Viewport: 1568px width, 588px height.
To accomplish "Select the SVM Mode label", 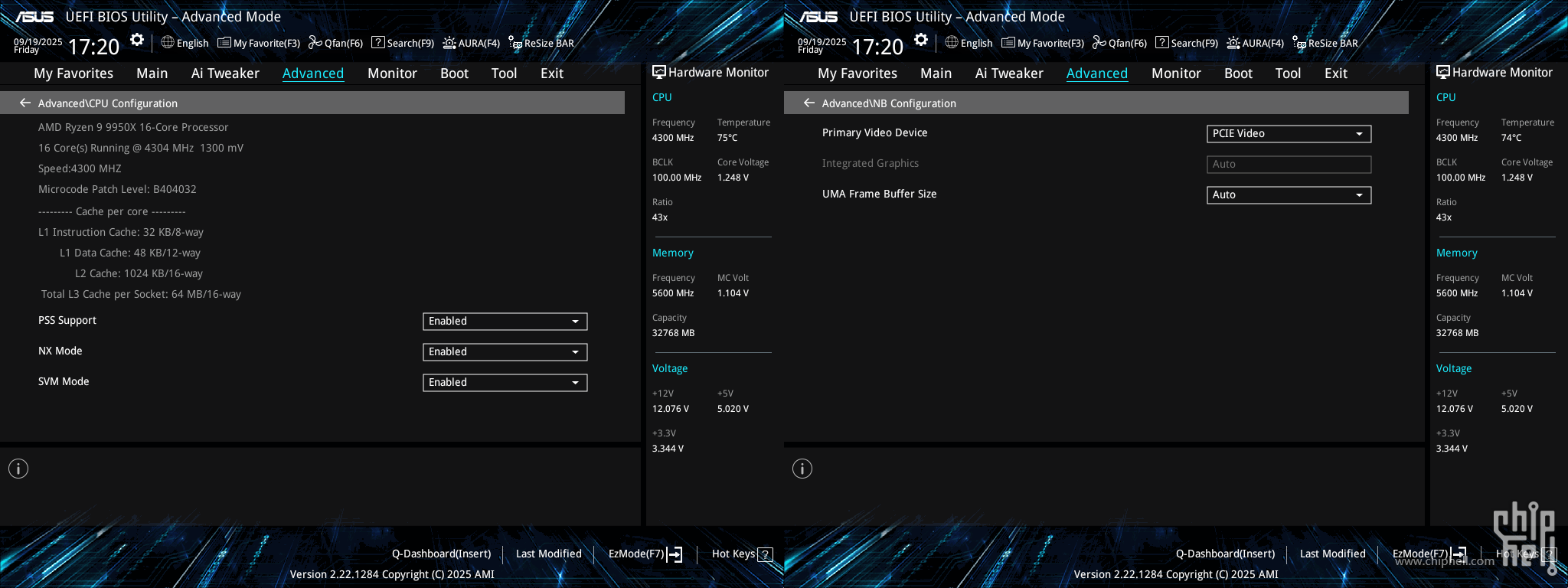I will pos(64,381).
